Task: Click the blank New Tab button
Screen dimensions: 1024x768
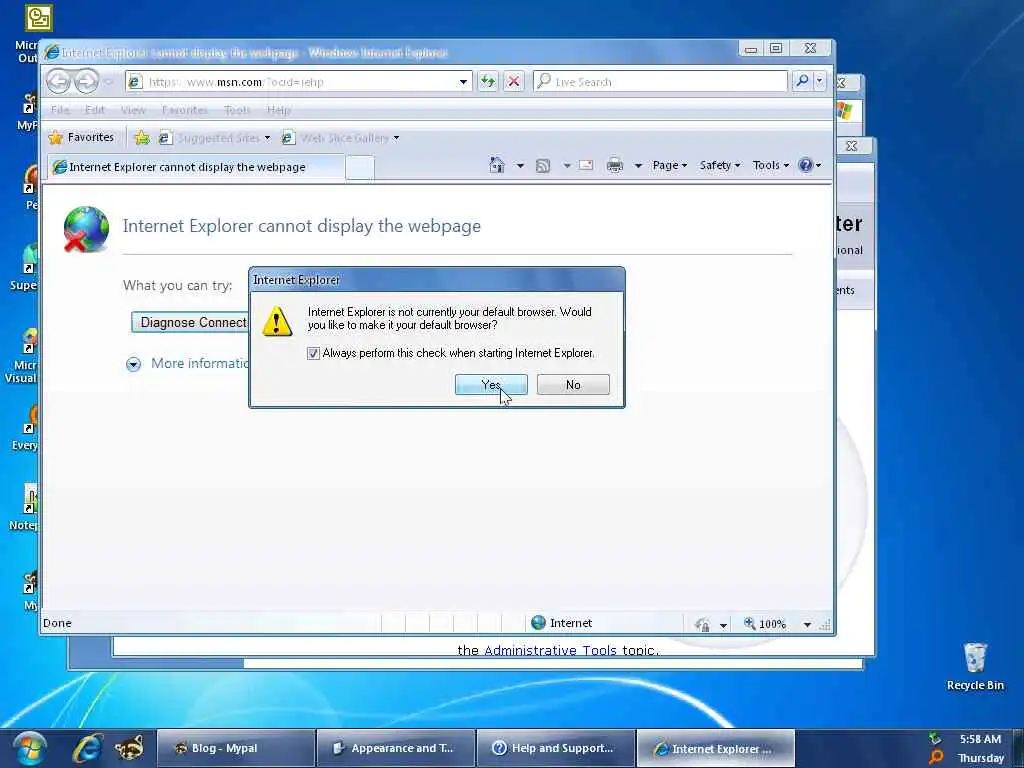Action: (x=360, y=168)
